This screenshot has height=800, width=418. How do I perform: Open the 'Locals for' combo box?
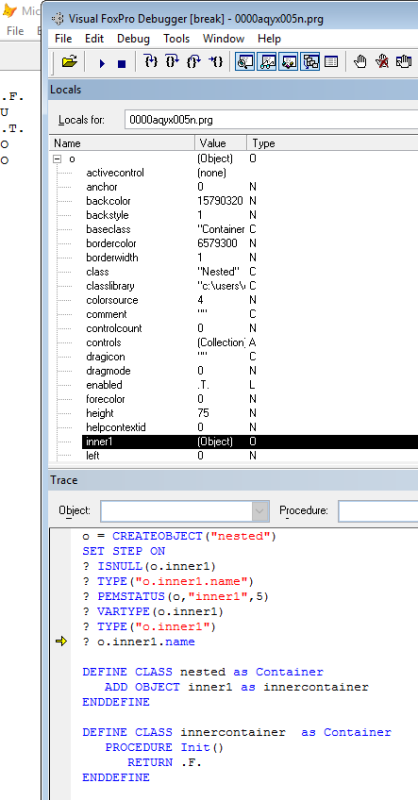pyautogui.click(x=271, y=120)
